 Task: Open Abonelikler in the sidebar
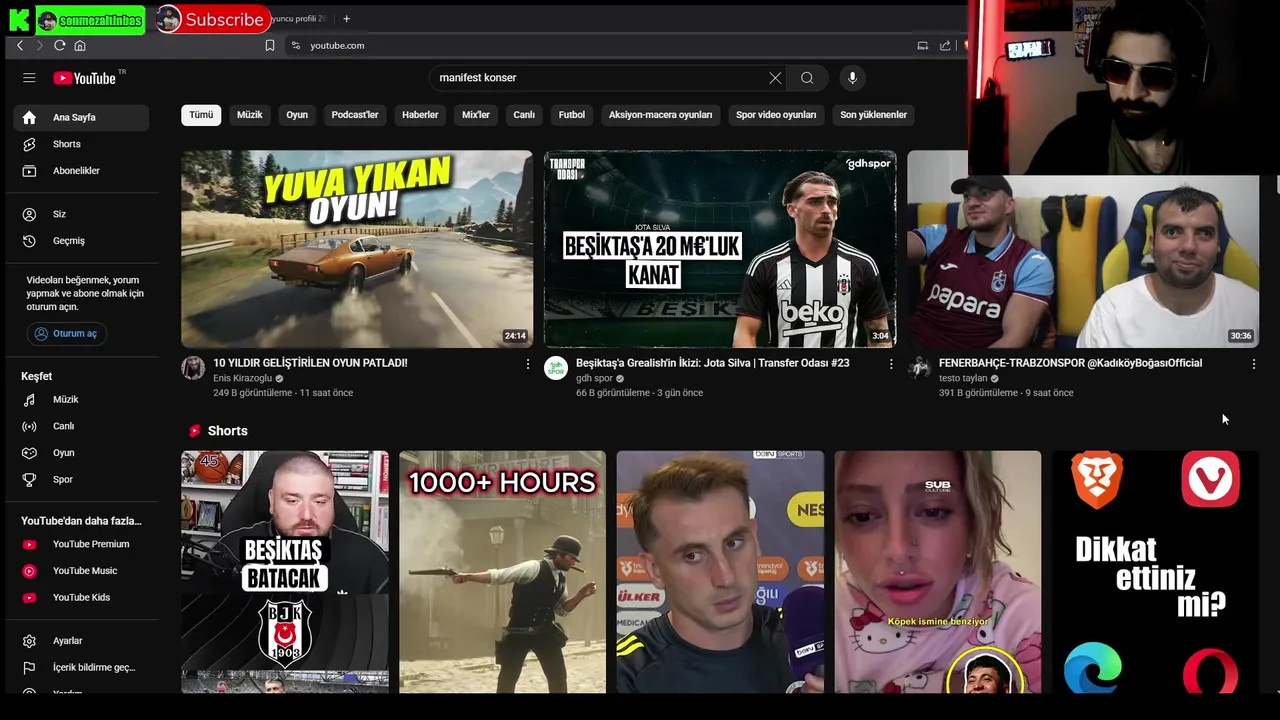81,171
